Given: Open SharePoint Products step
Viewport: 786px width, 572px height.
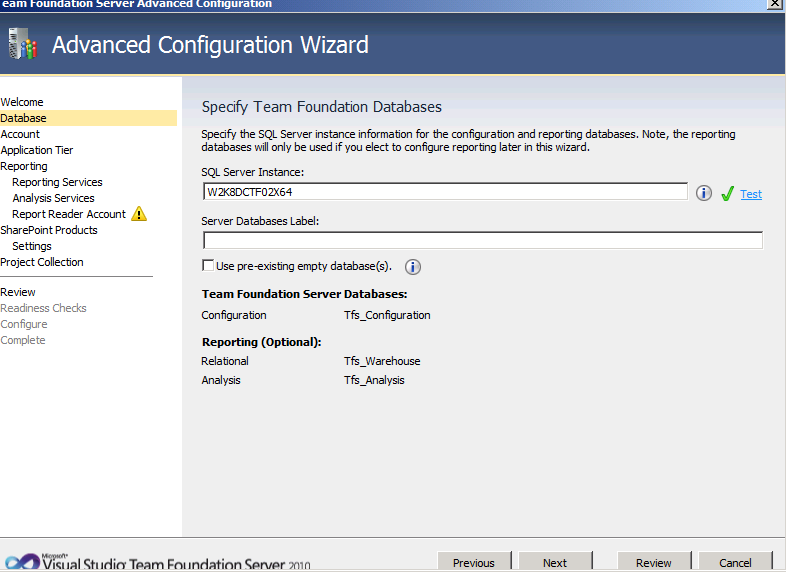Looking at the screenshot, I should 49,231.
